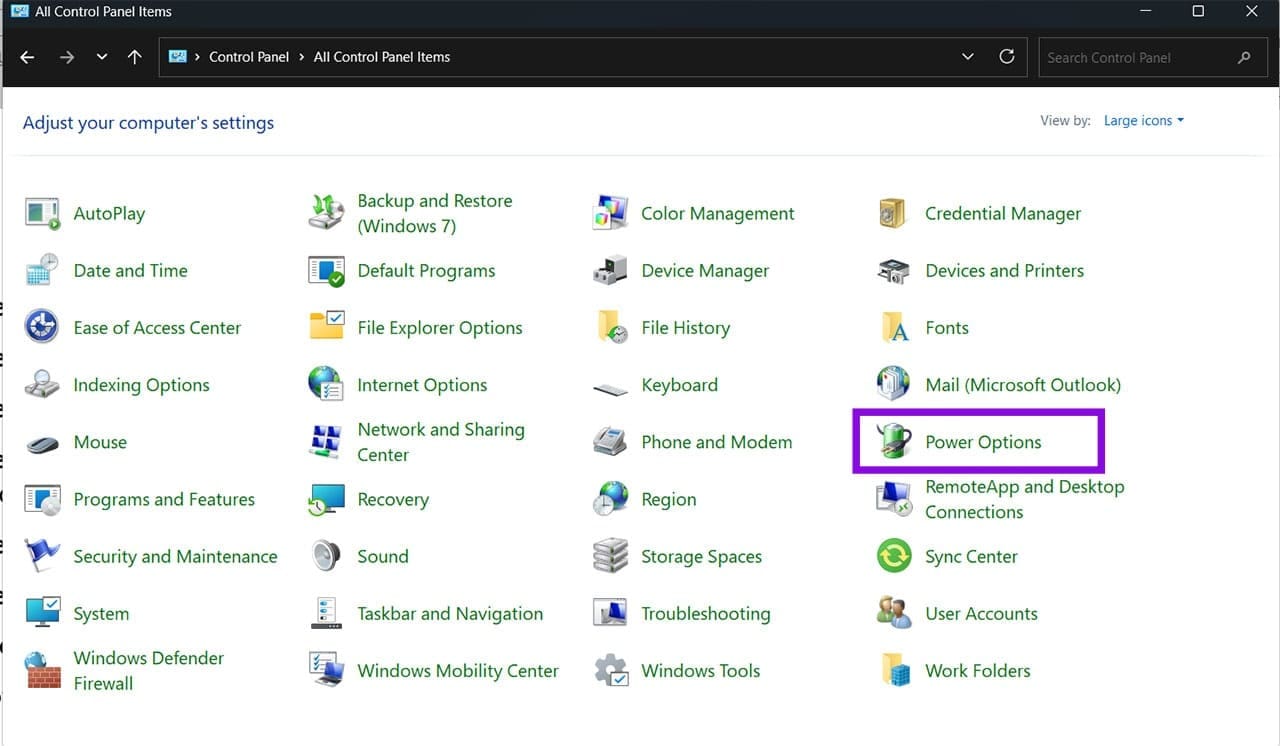Click the Windows Tools gear icon
The width and height of the screenshot is (1280, 746).
610,670
